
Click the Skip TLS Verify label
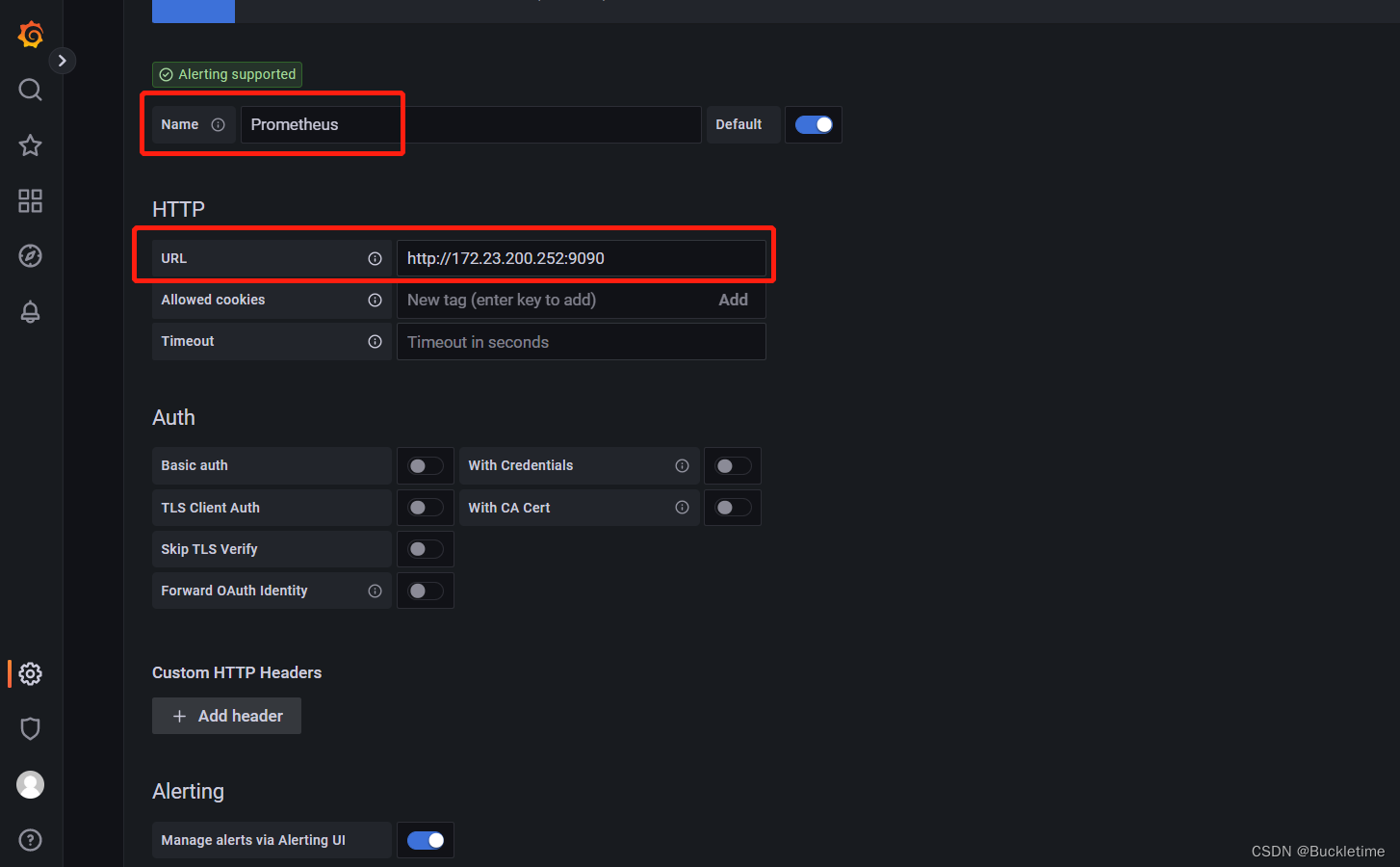pos(209,549)
